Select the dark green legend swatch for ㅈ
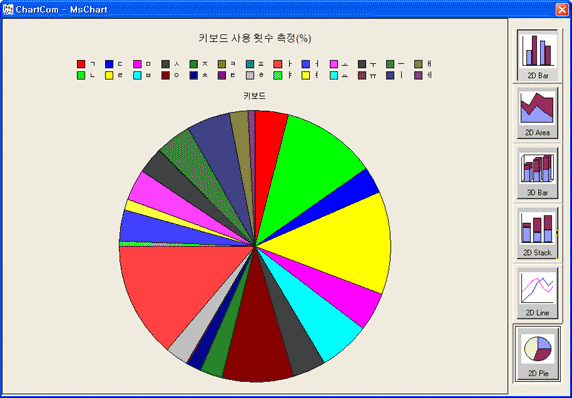572x398 pixels. point(194,64)
